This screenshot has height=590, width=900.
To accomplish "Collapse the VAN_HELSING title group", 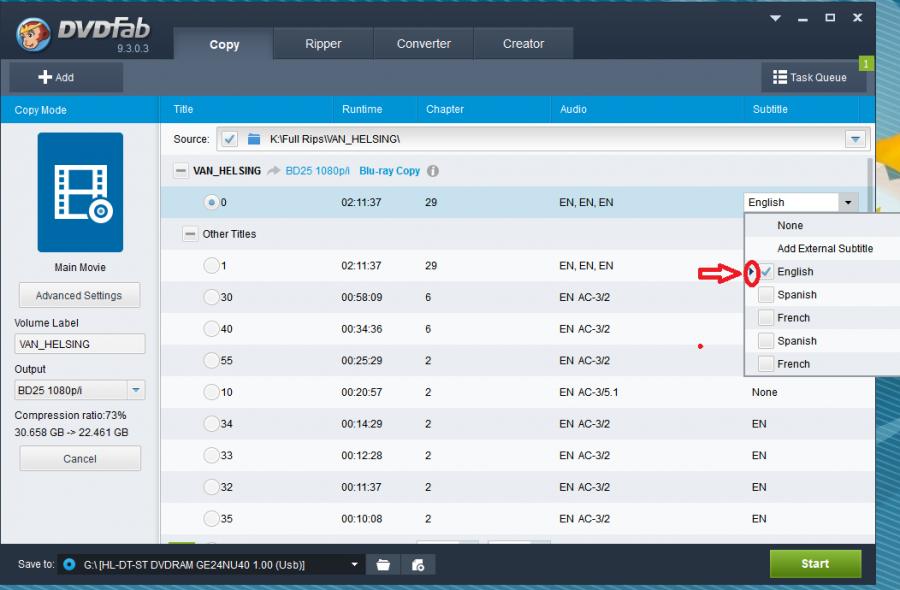I will pos(180,171).
